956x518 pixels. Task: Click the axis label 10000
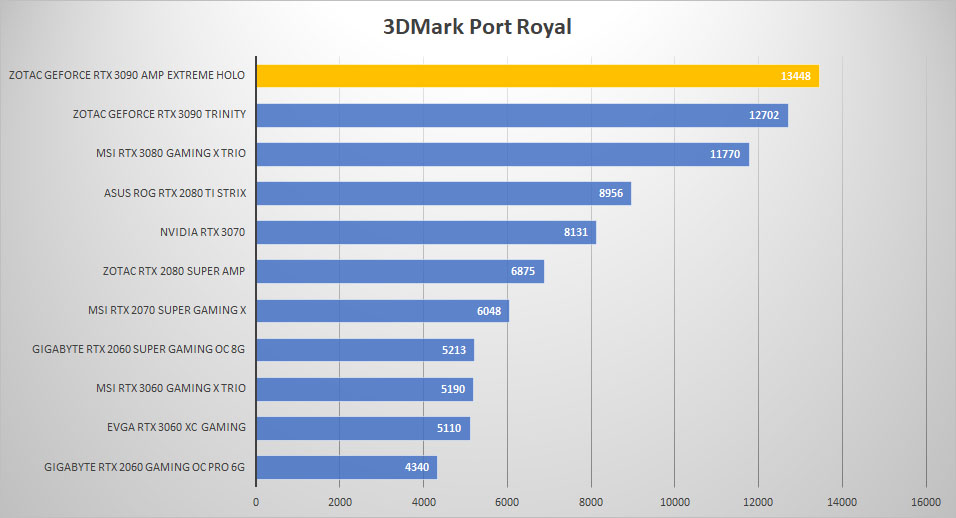click(675, 502)
